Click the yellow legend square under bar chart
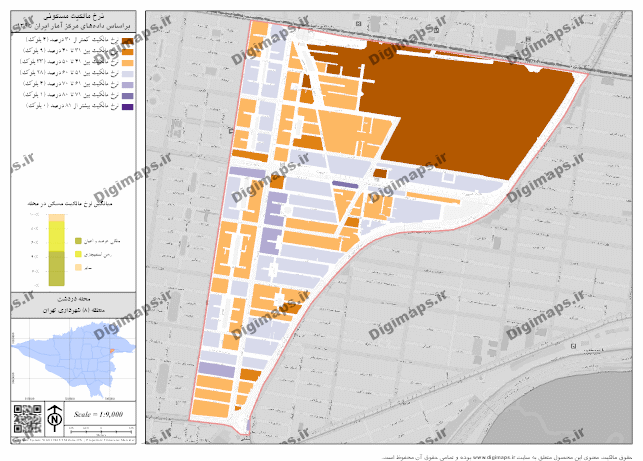The image size is (643, 461). [78, 255]
